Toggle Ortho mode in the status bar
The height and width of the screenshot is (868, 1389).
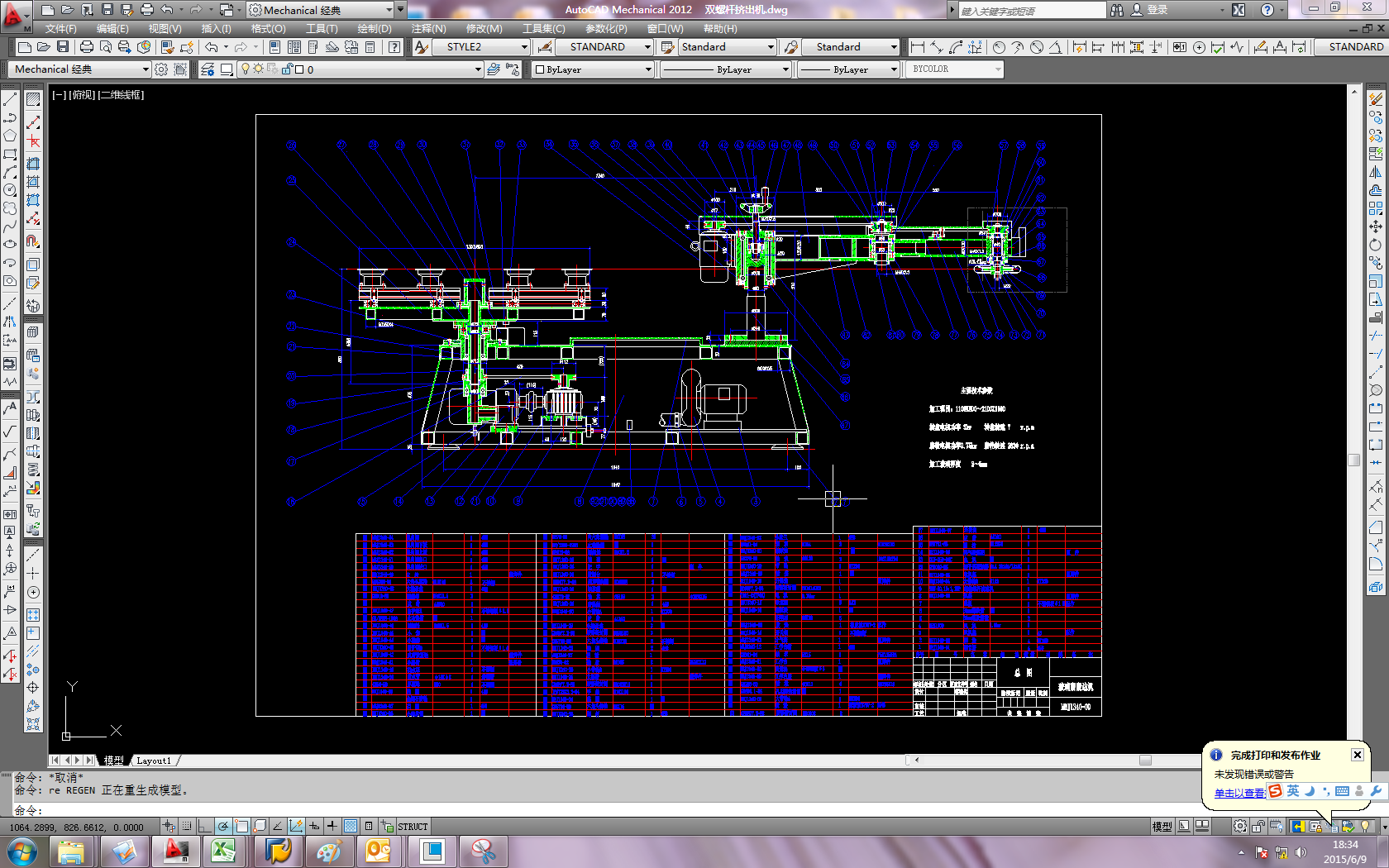(x=205, y=826)
